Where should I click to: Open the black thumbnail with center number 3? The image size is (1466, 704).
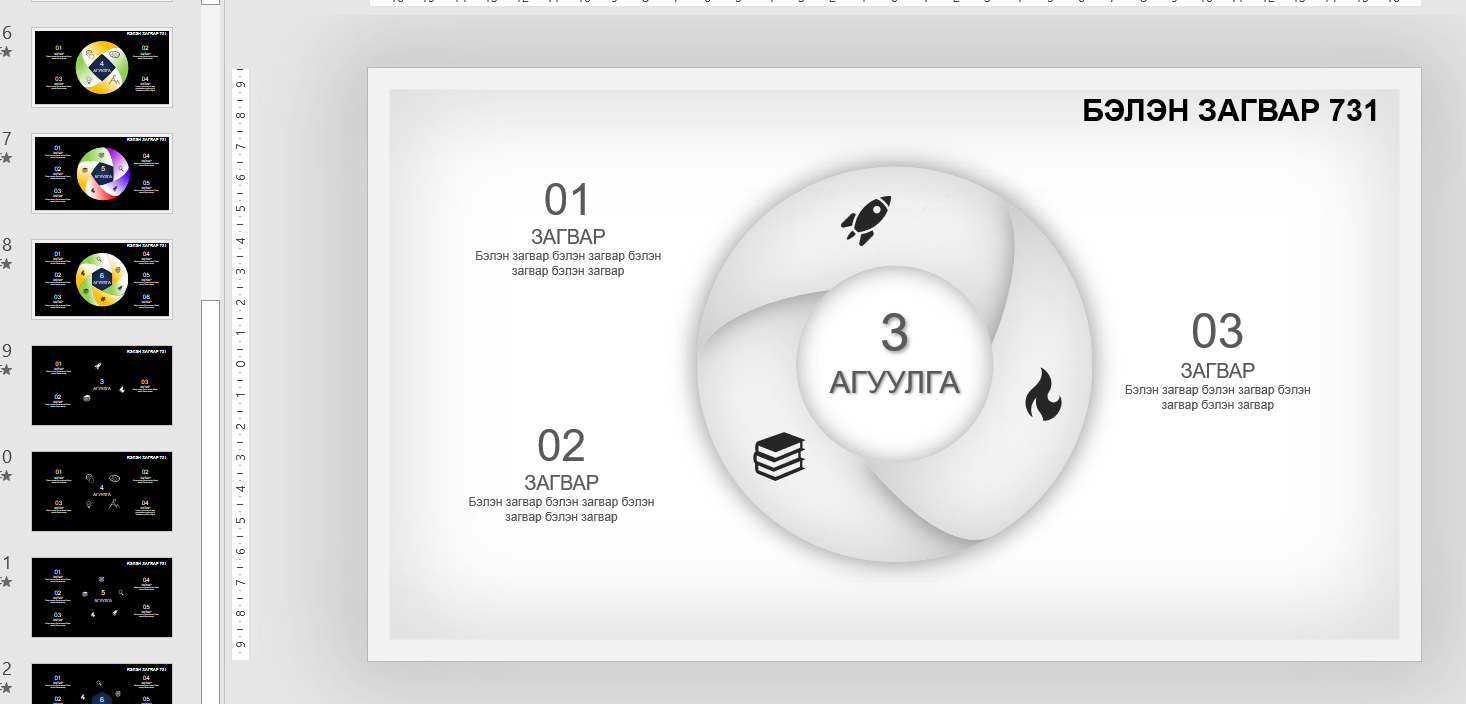[x=102, y=385]
